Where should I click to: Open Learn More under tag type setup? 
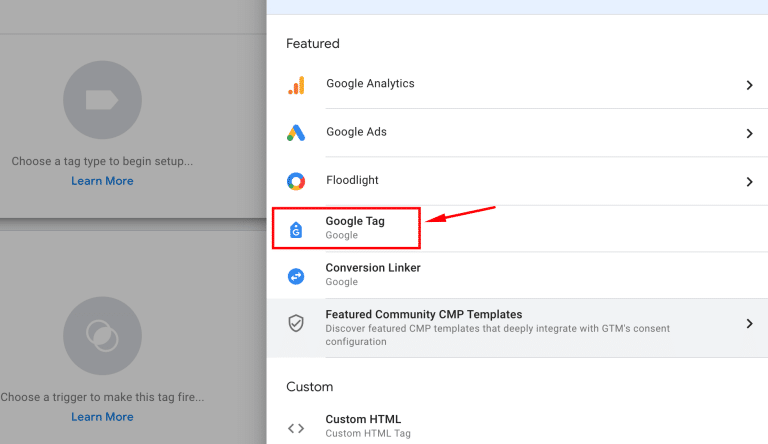102,181
